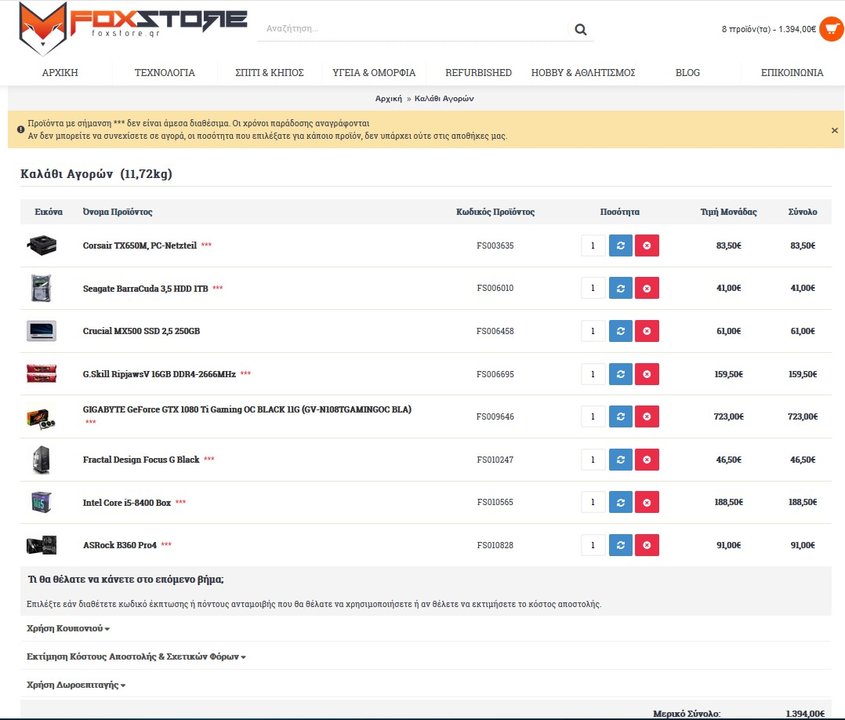Screen dimensions: 845x720
Task: Expand Χρήση Δωροεπιταγής section
Action: point(76,685)
